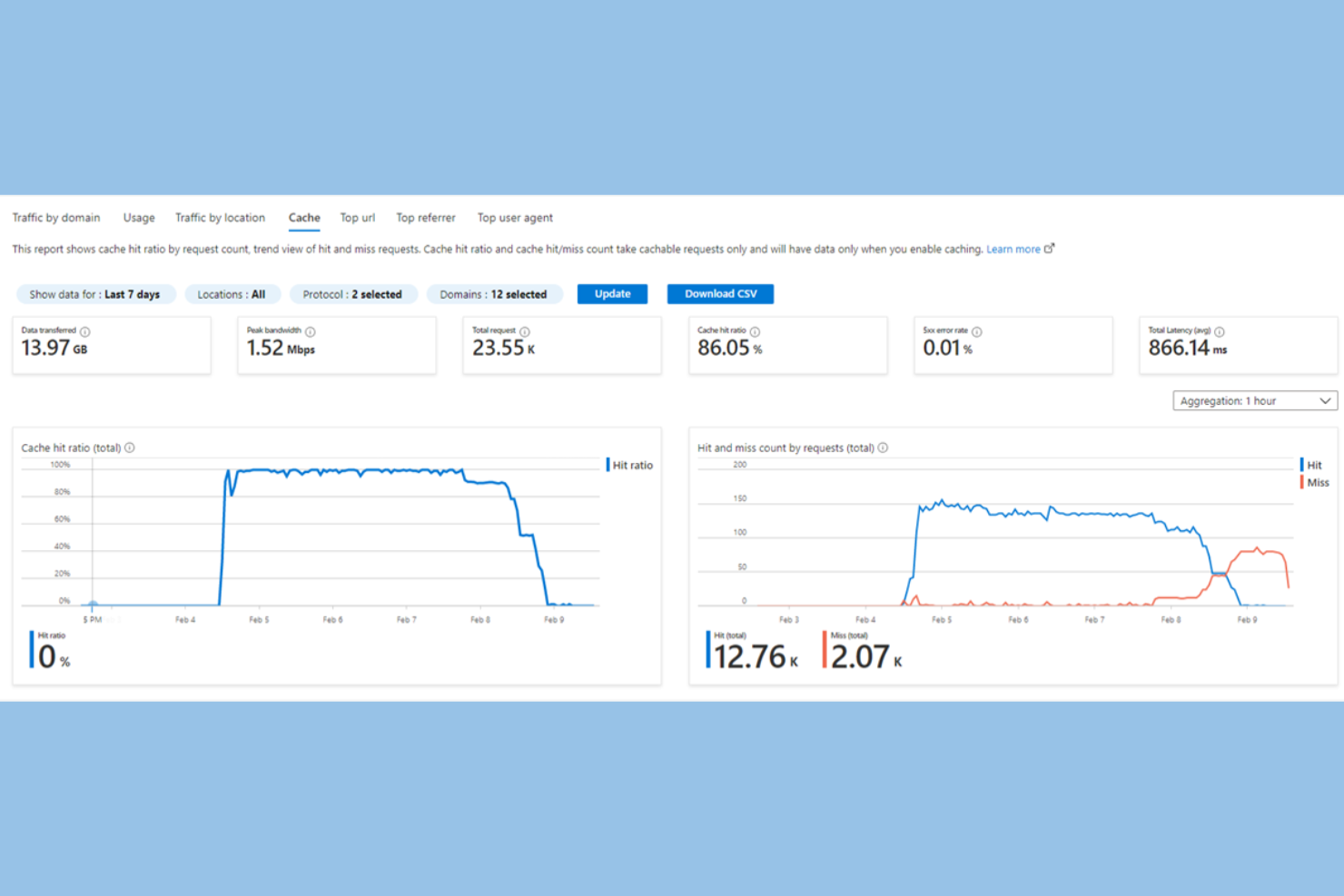Screen dimensions: 1344x896
Task: Click the Update button
Action: [x=612, y=293]
